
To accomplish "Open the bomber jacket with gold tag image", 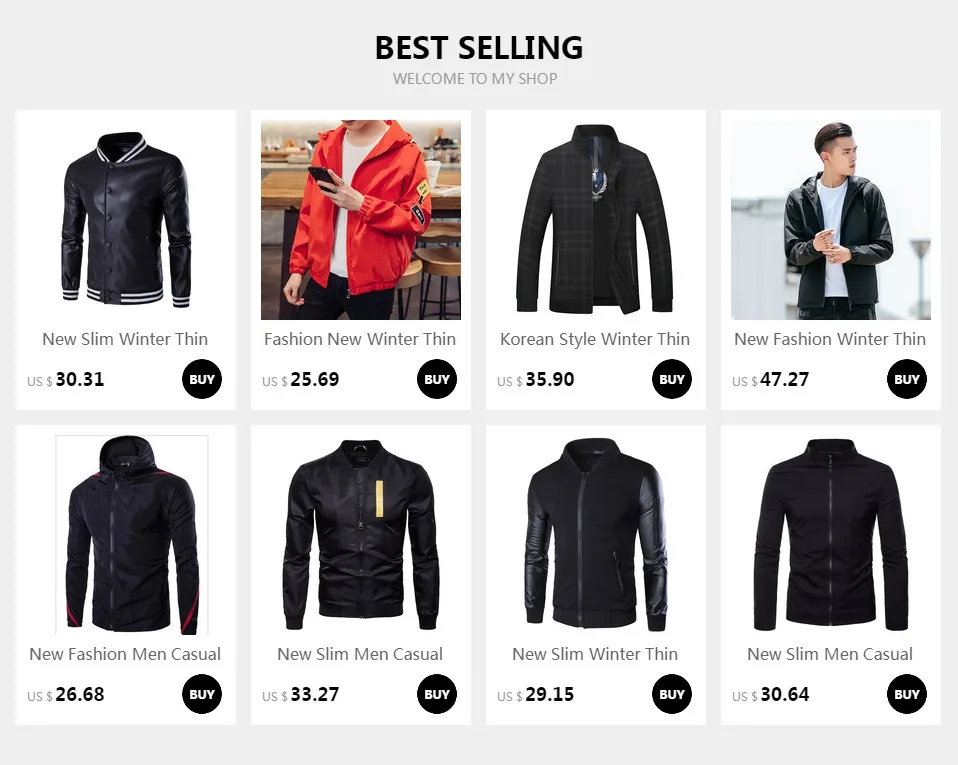I will (x=360, y=535).
